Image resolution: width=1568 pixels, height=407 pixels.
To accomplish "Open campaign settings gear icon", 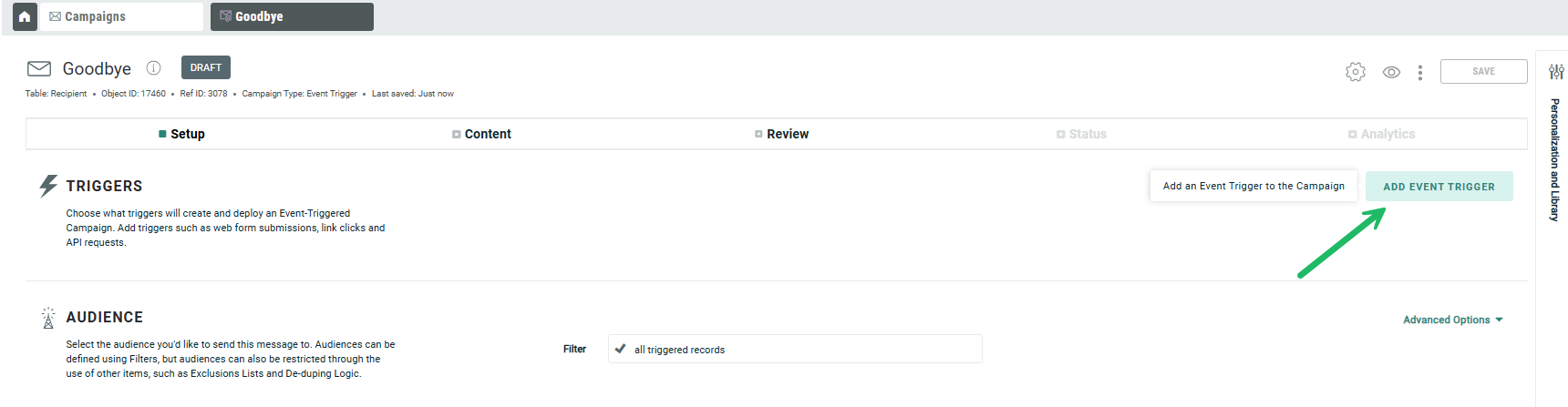I will pyautogui.click(x=1356, y=72).
